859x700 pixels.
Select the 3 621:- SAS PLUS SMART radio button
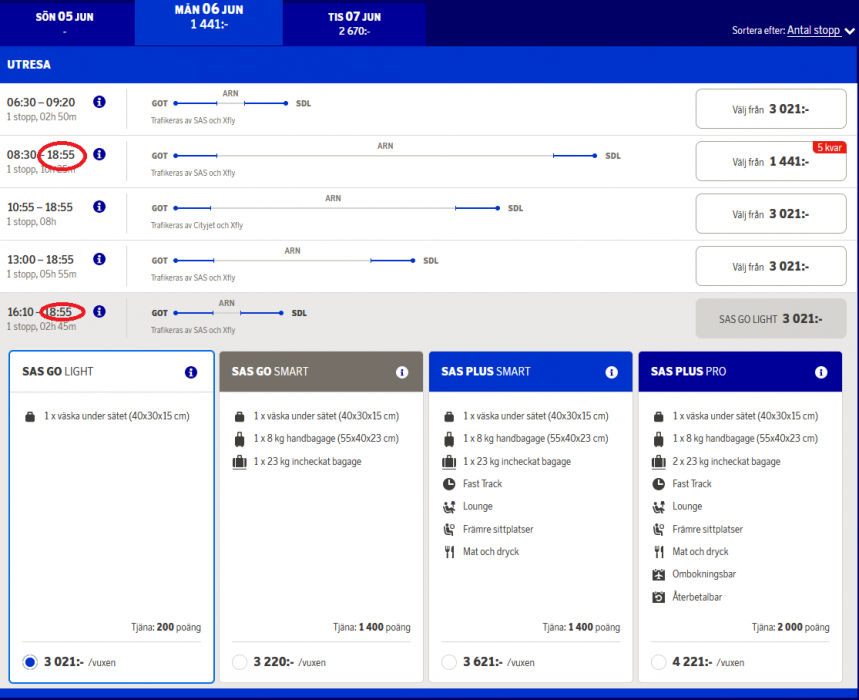pos(449,662)
